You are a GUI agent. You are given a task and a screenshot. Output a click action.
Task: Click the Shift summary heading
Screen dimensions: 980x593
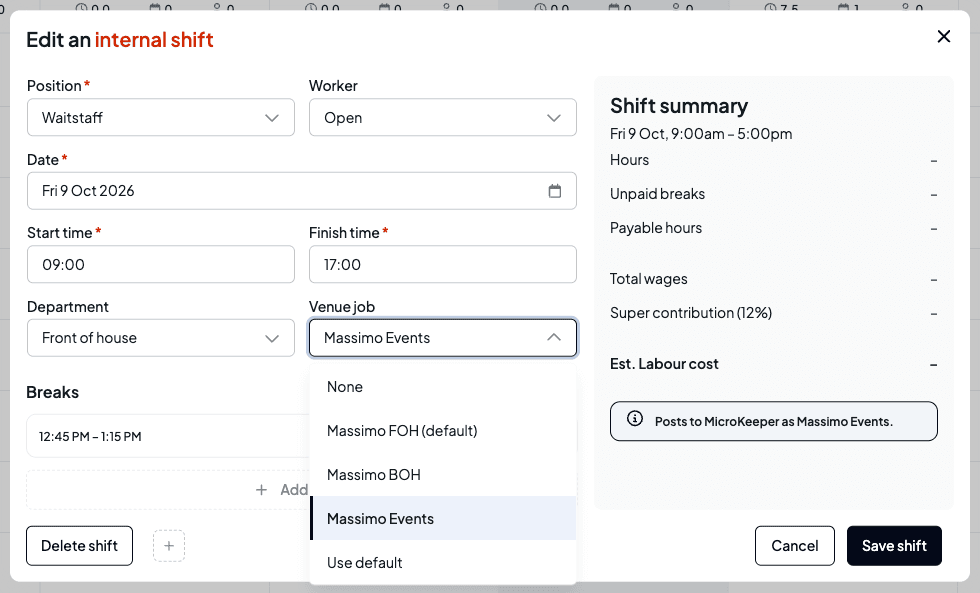(679, 106)
